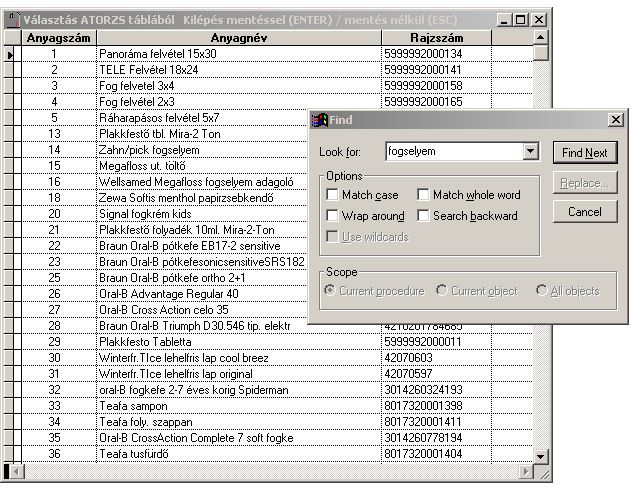Screen dimensions: 632x487
Task: Click Plakkfestő tbl. Mira-2 Ton row
Action: tap(202, 134)
